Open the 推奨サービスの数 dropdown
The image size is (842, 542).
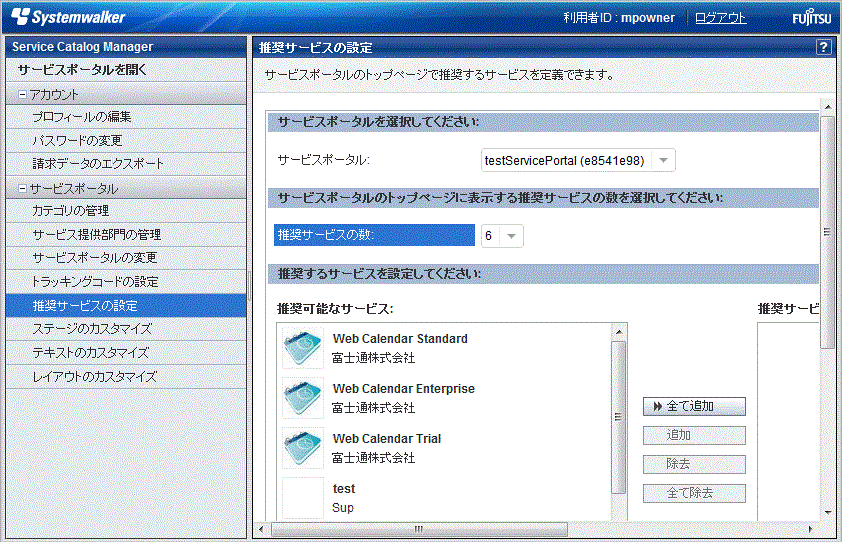(502, 236)
